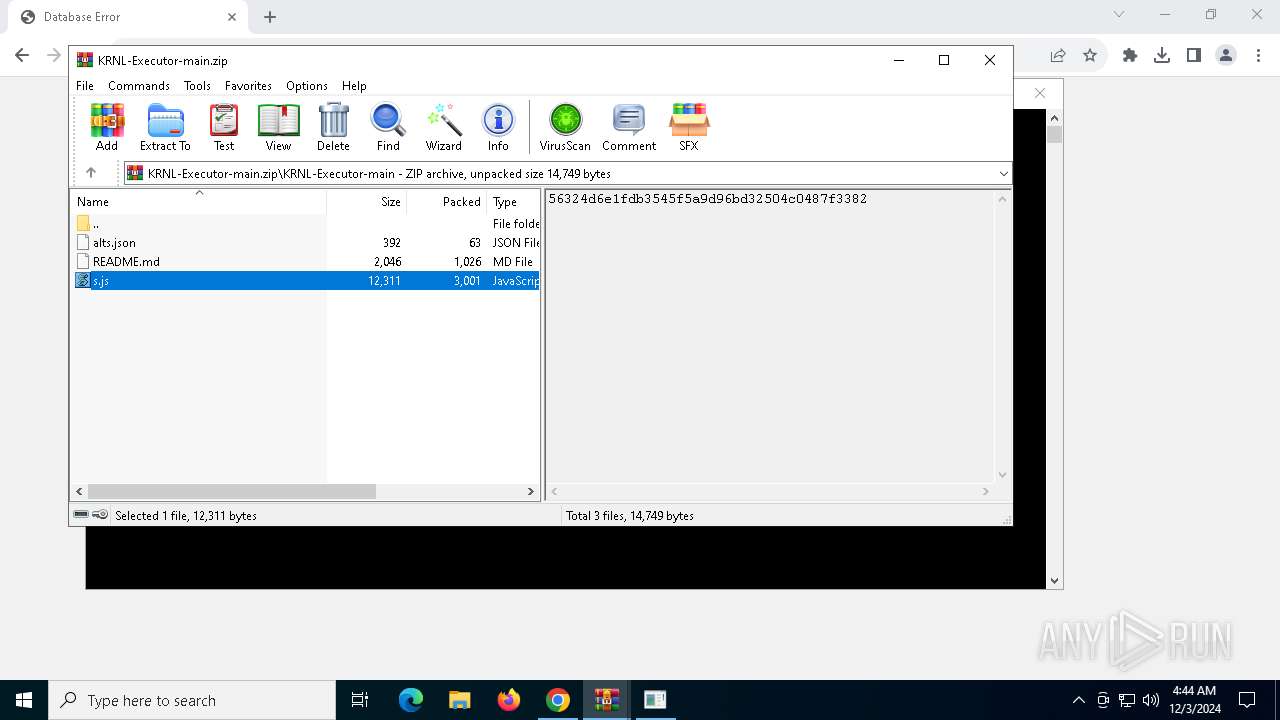Click comment pane scroll down arrow

(x=1002, y=475)
